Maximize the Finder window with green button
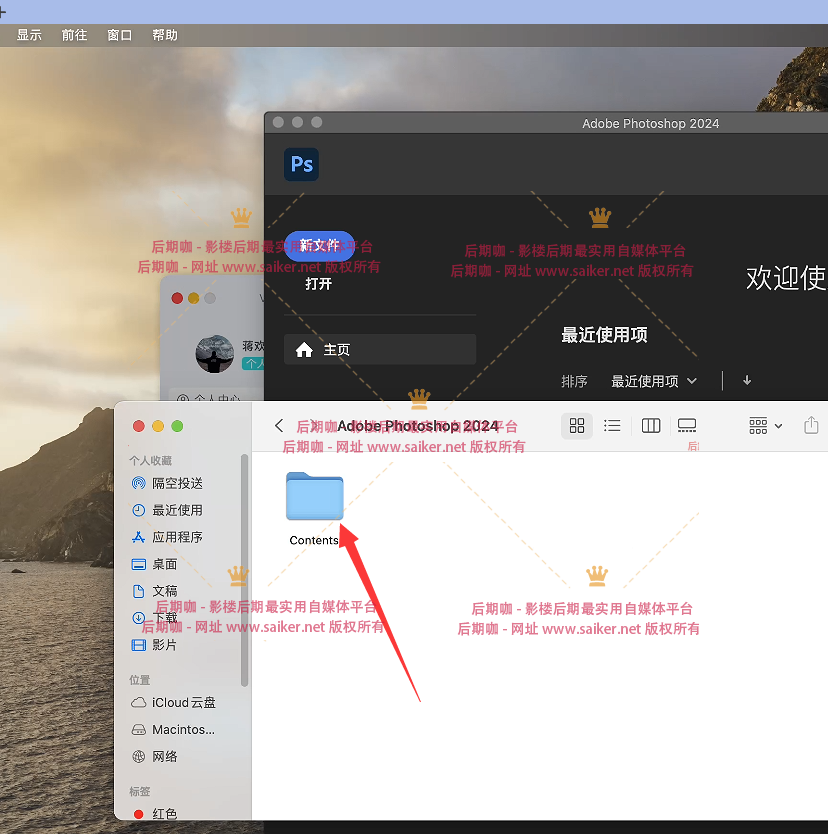 [x=177, y=426]
